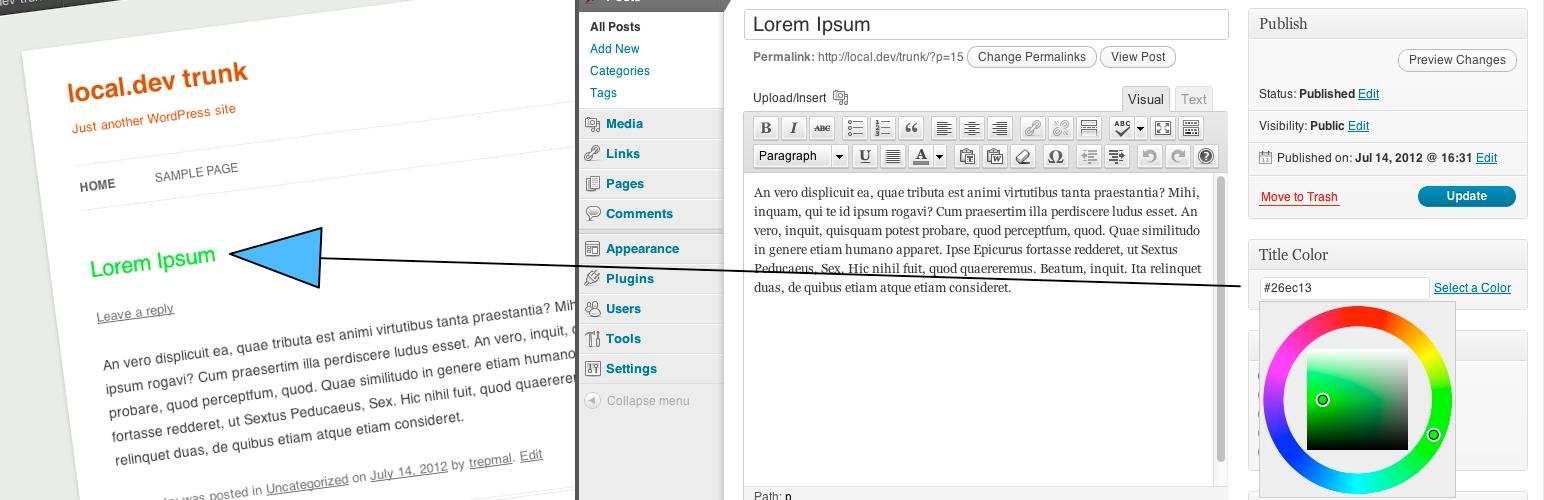Image resolution: width=1544 pixels, height=500 pixels.
Task: Go to All Posts submenu
Action: (x=615, y=27)
